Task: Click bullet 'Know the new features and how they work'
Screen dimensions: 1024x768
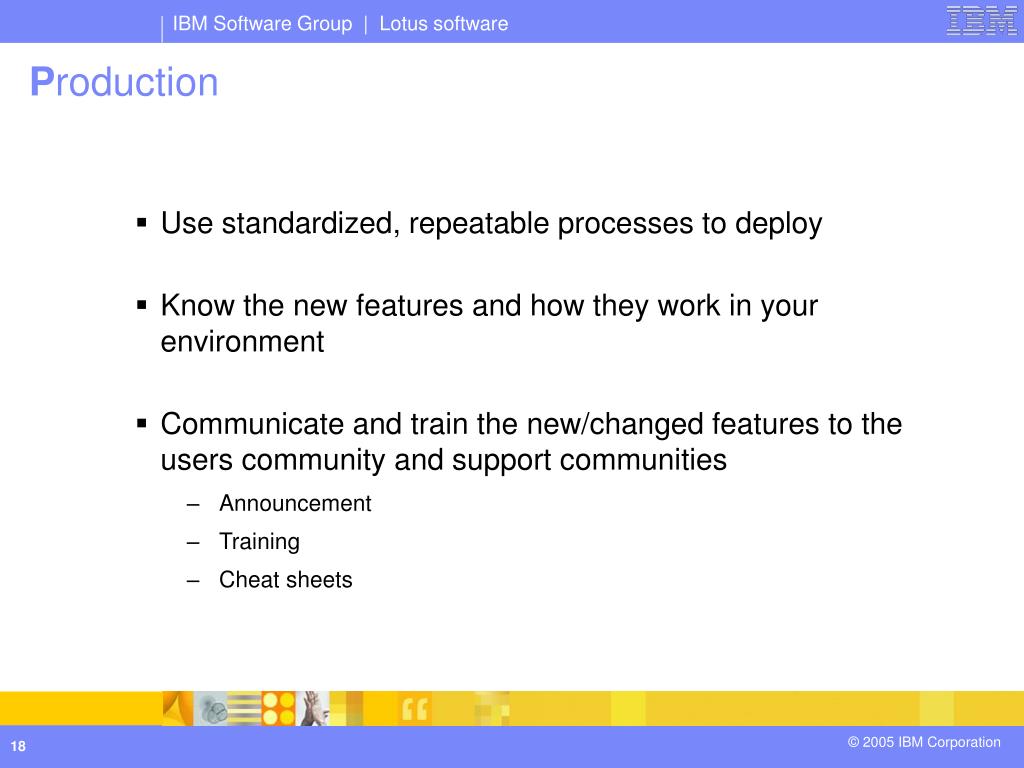Action: click(x=489, y=323)
